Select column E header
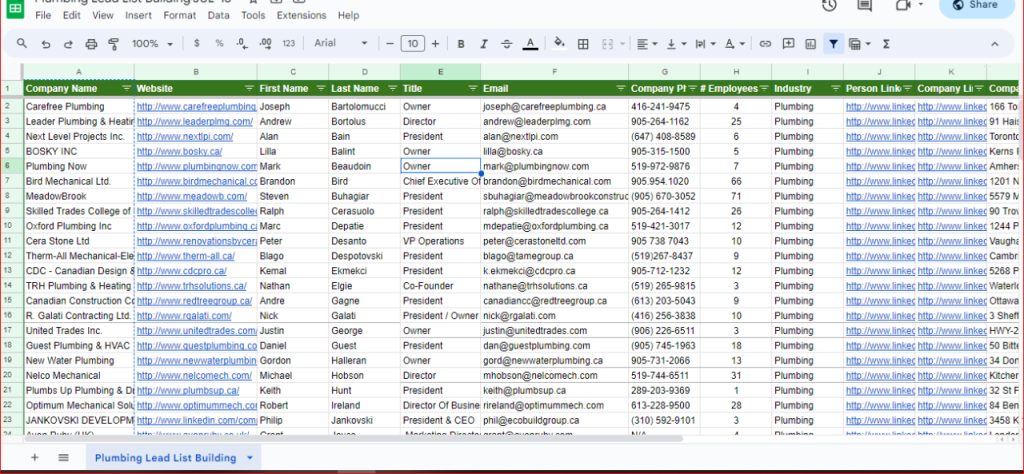Image resolution: width=1024 pixels, height=474 pixels. [x=440, y=71]
